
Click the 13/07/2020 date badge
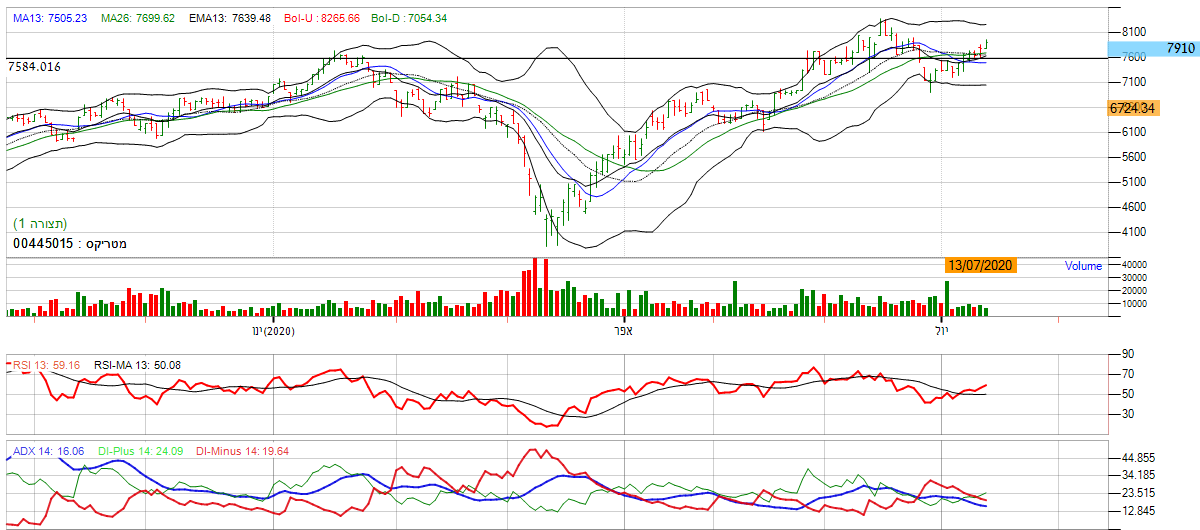click(980, 265)
